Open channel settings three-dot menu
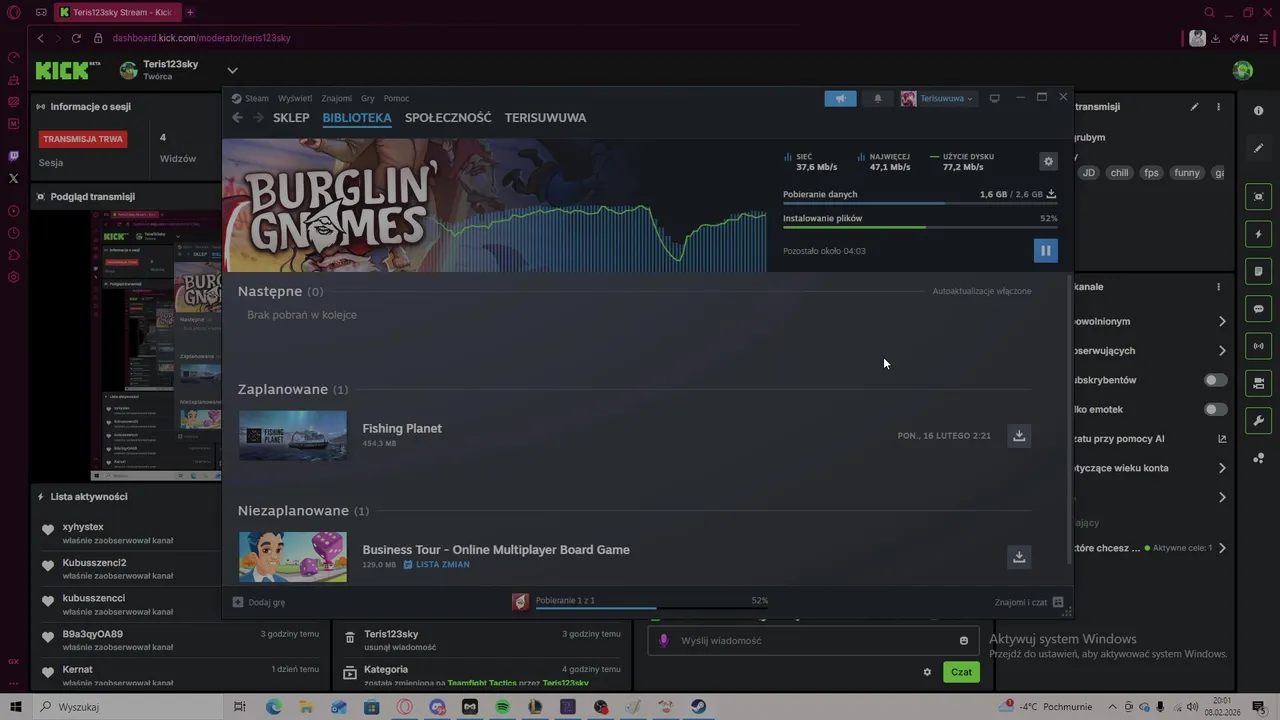This screenshot has height=720, width=1280. tap(1218, 287)
